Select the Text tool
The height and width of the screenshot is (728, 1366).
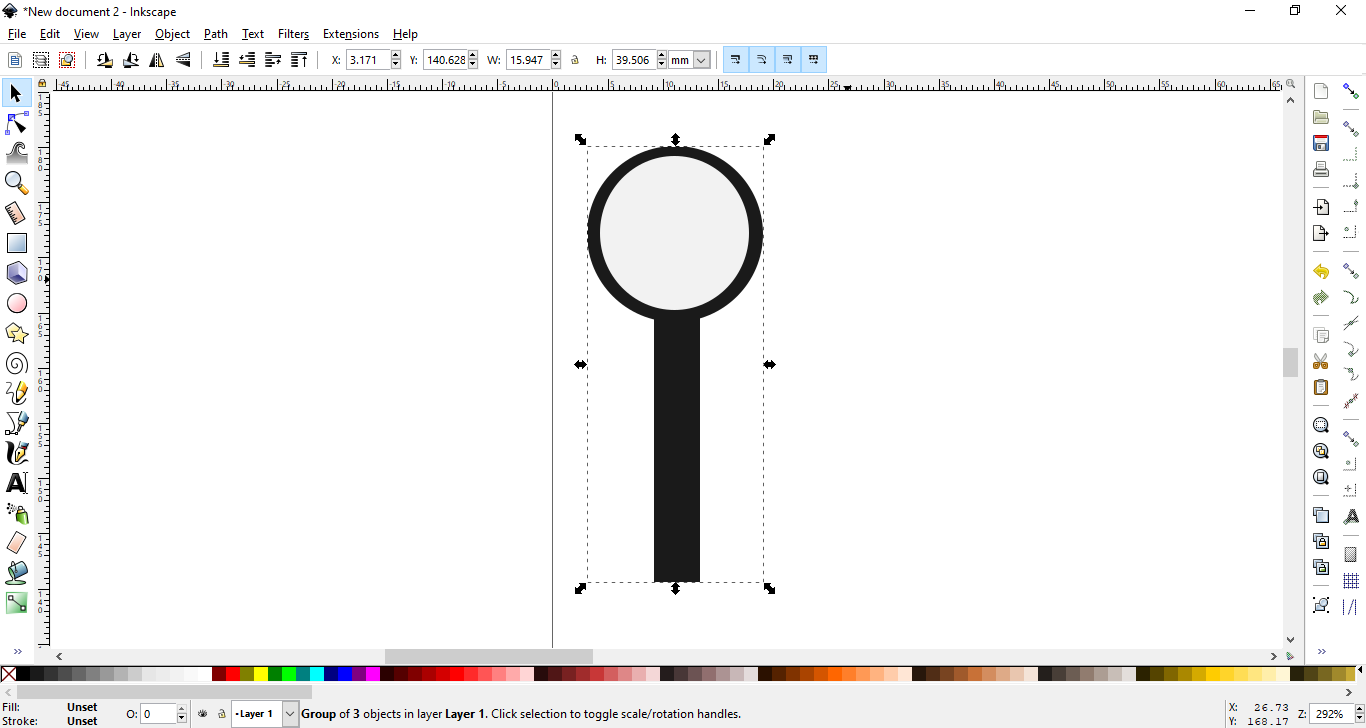point(16,483)
